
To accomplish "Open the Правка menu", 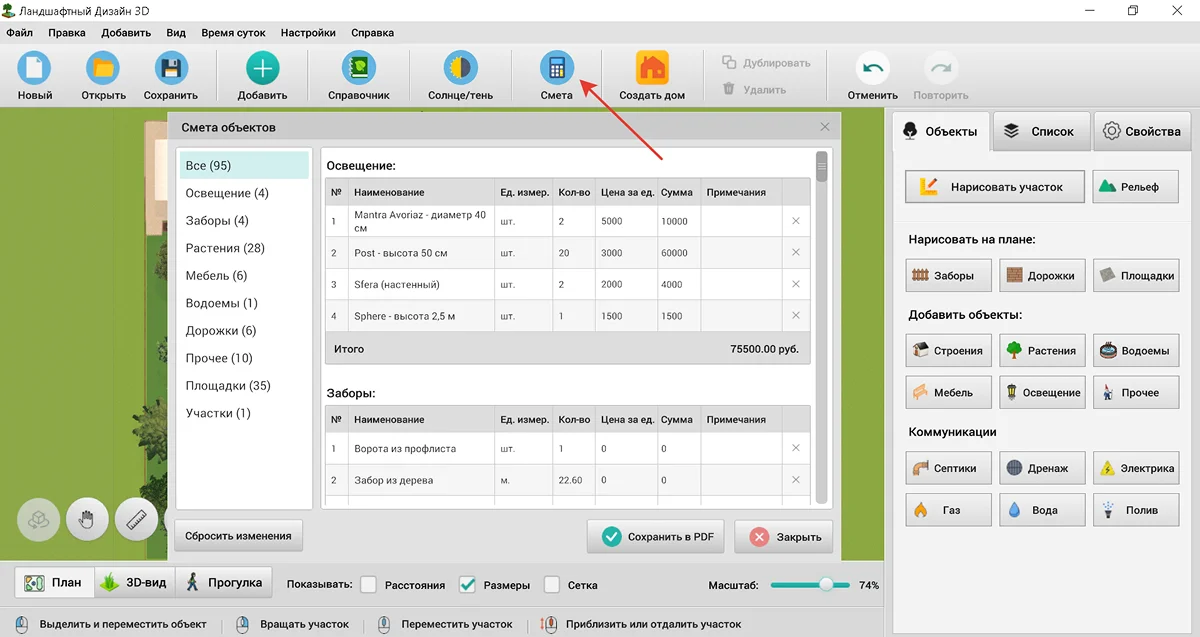I will tap(67, 32).
